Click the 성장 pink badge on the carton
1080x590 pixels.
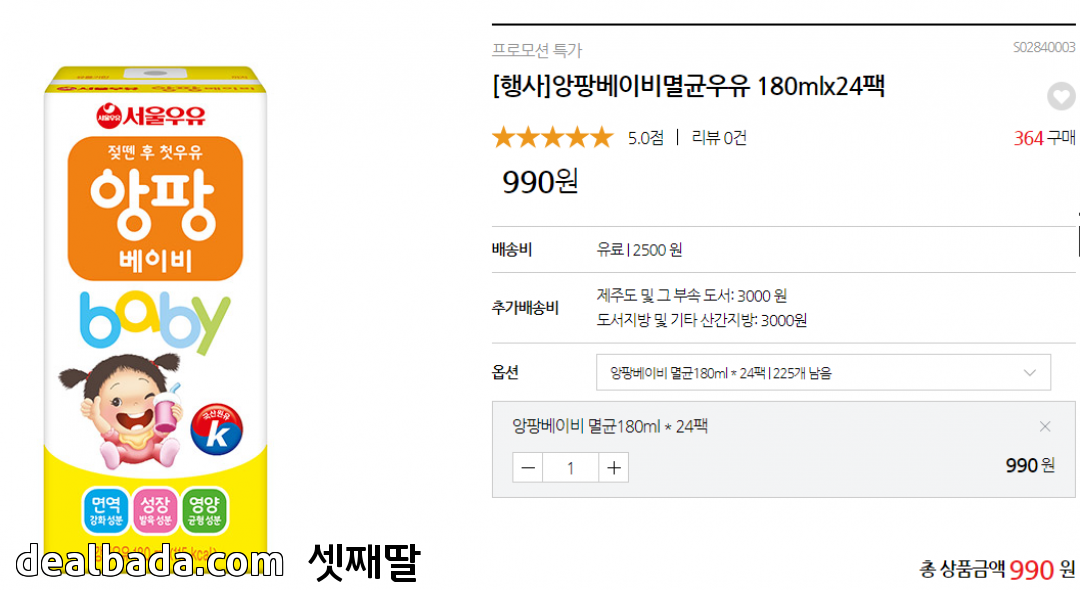tap(155, 509)
